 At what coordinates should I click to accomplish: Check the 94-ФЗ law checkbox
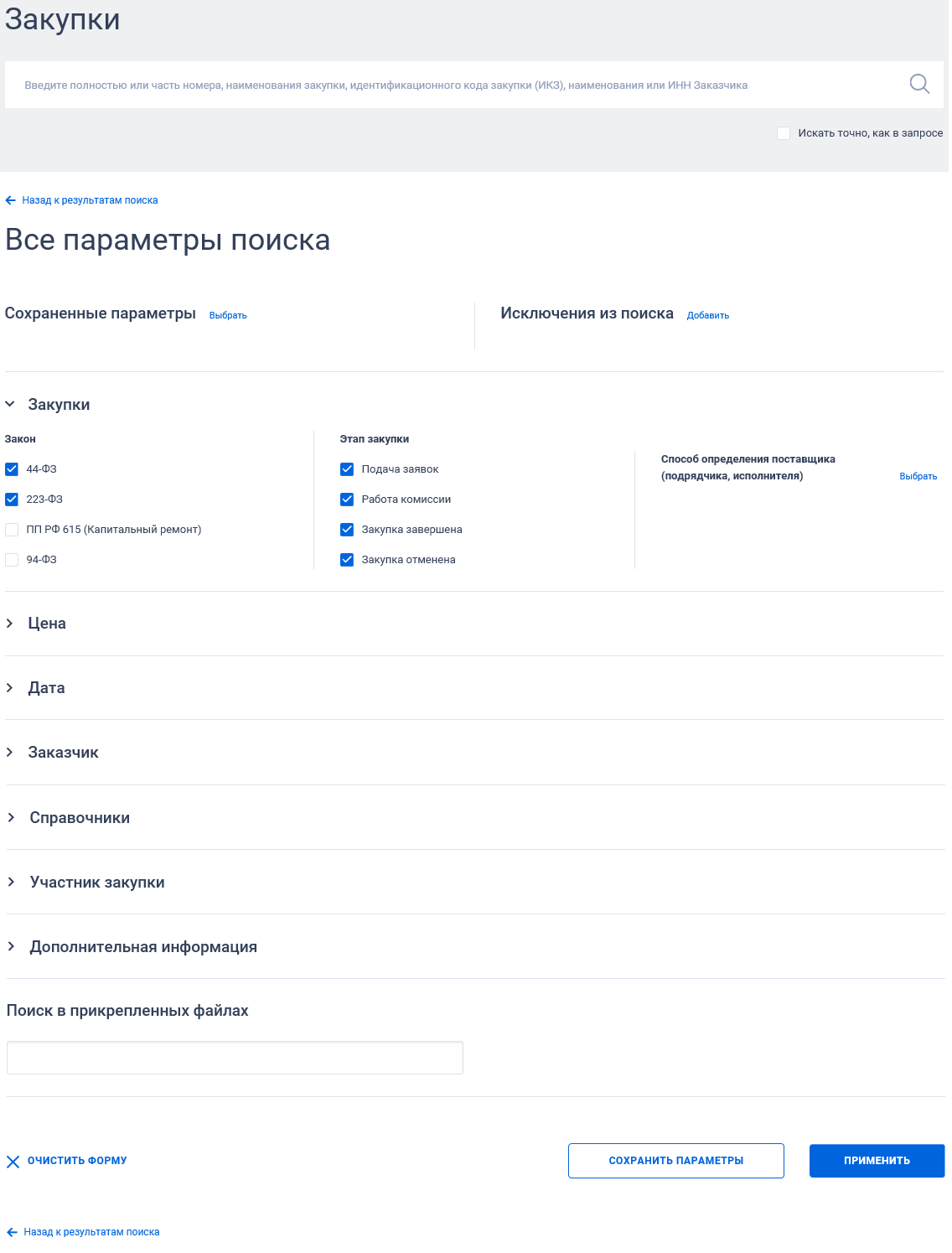(12, 560)
